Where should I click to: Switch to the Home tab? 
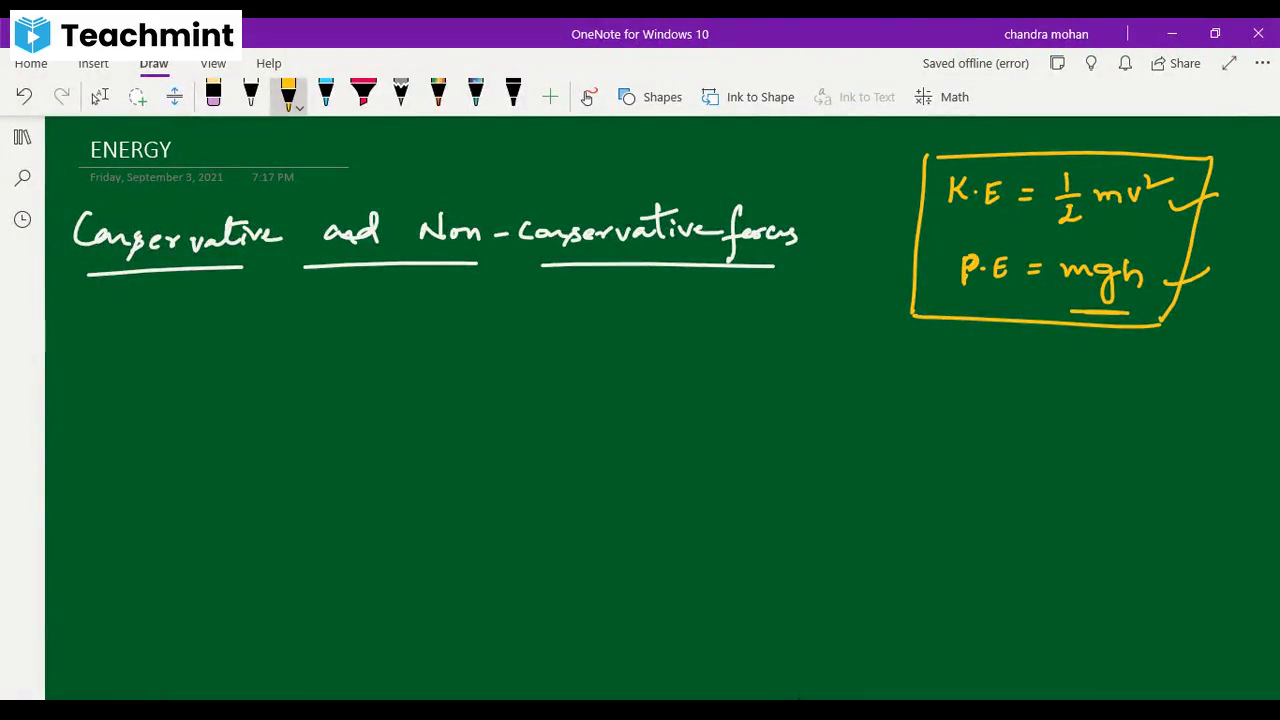31,63
